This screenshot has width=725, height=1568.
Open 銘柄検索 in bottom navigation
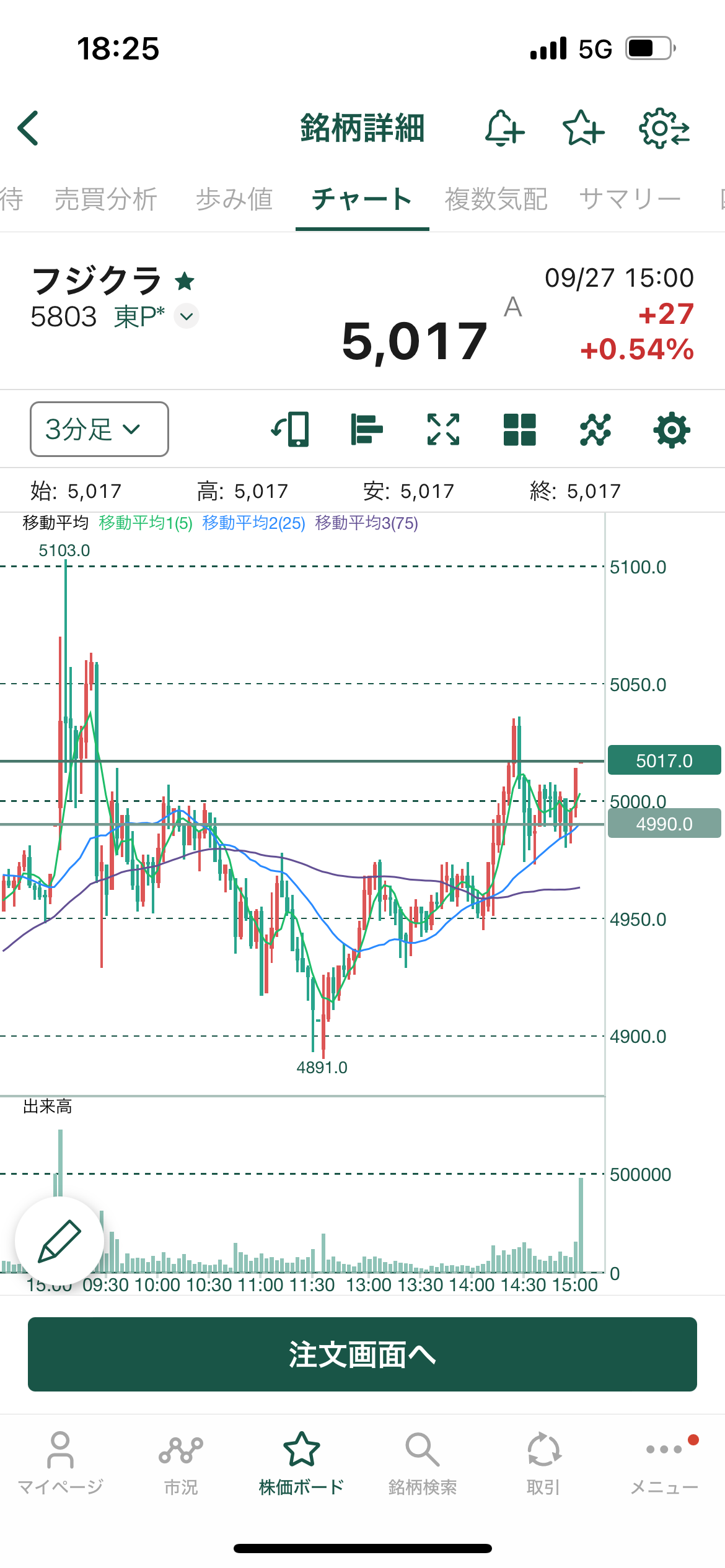click(x=423, y=1461)
